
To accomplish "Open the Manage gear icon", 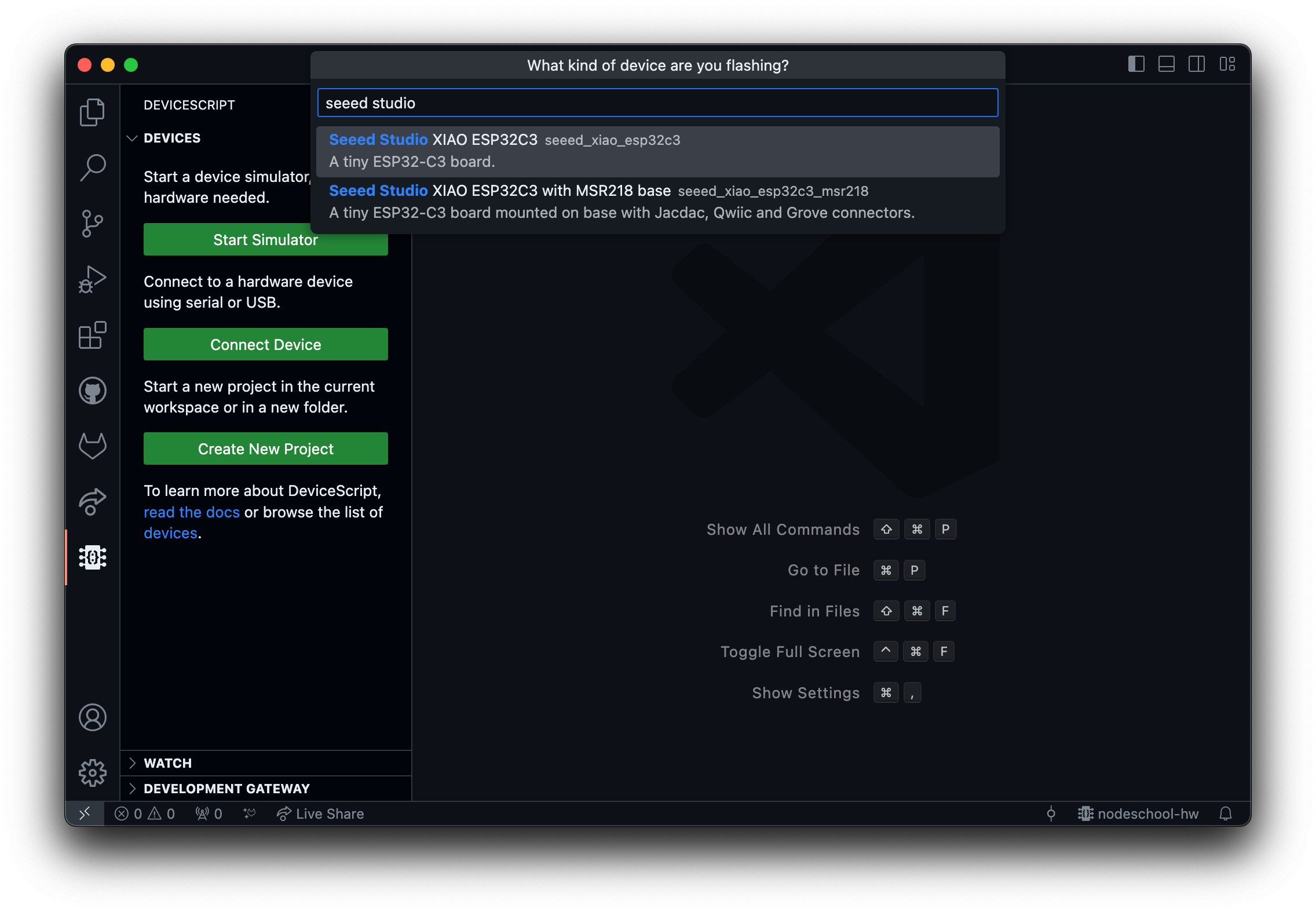I will [92, 773].
